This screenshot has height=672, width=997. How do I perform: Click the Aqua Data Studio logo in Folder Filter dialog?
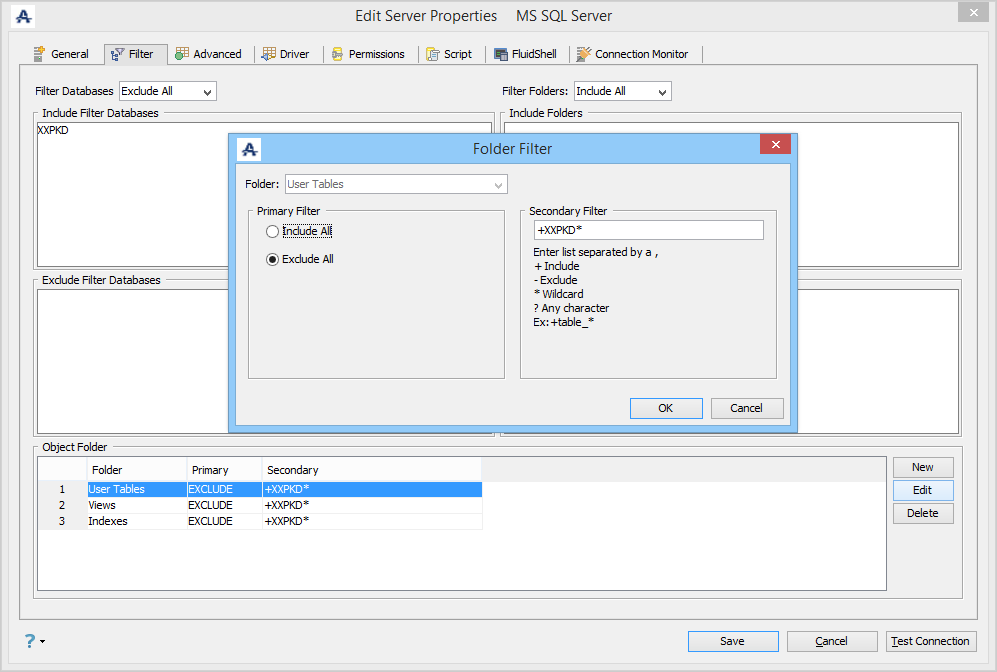point(249,149)
